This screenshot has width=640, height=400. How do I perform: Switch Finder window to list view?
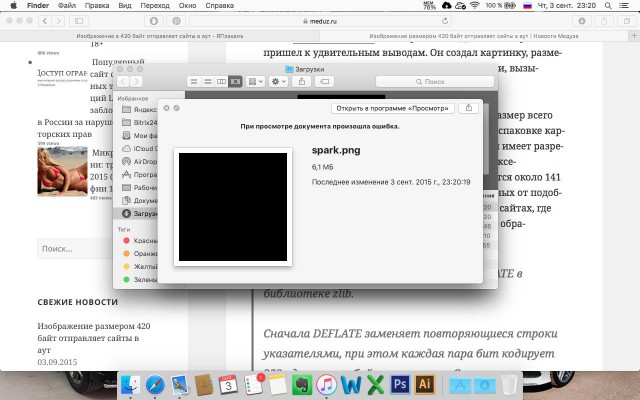(x=208, y=82)
